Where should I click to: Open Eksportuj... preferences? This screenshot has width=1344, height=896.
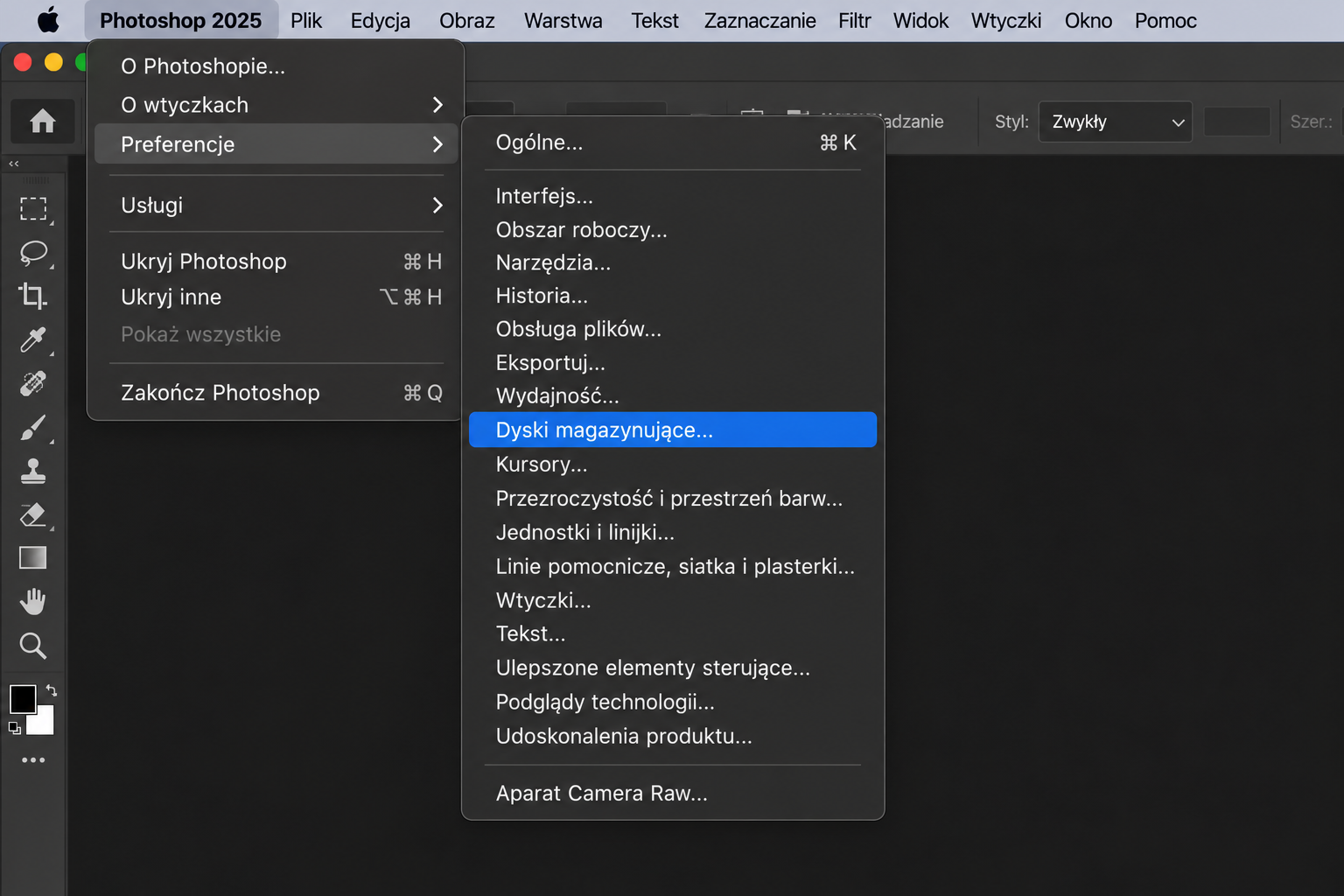point(673,362)
